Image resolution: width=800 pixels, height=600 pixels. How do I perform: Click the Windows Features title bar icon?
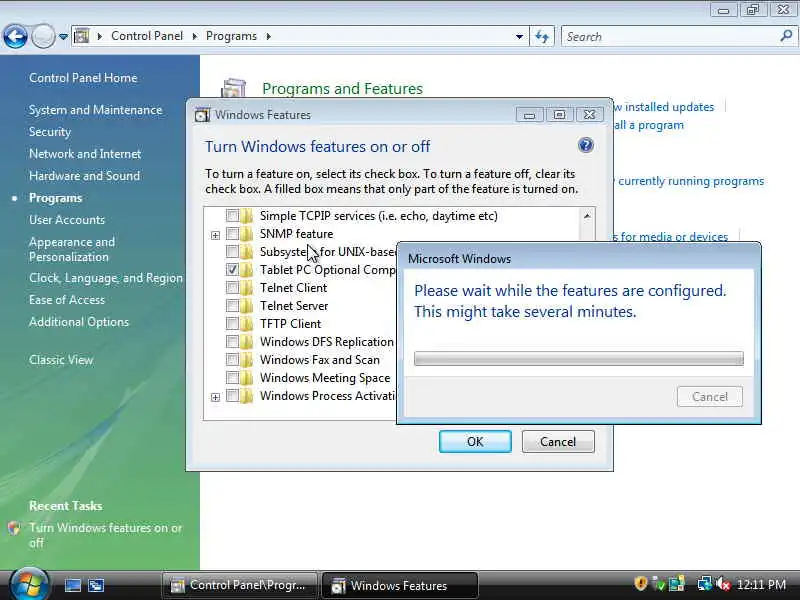(202, 115)
